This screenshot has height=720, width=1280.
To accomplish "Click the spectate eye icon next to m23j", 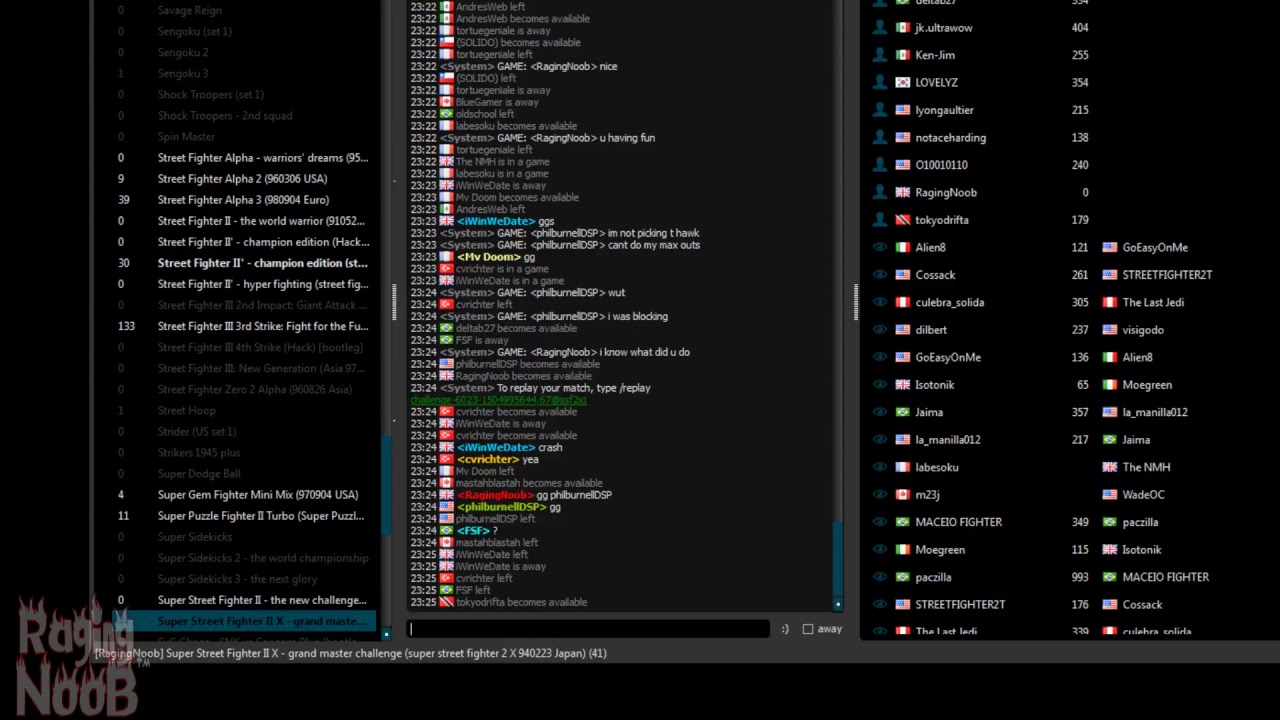I will pos(880,495).
